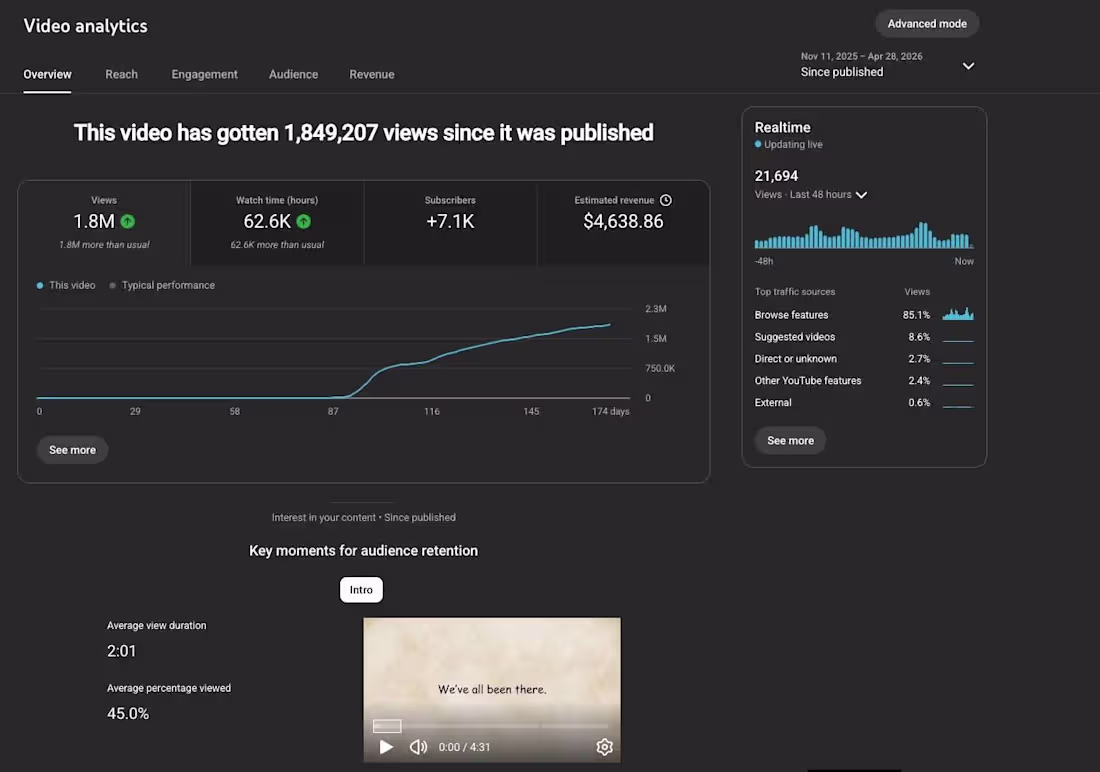Click the play icon in the video preview
The image size is (1100, 772).
tap(386, 747)
